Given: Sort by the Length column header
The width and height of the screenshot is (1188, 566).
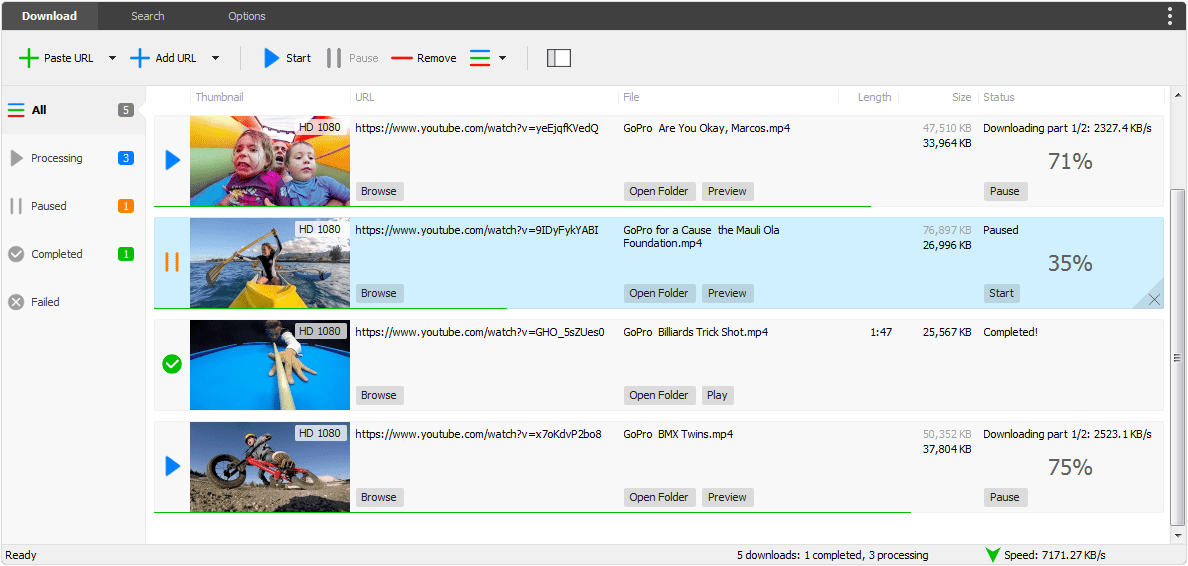Looking at the screenshot, I should coord(874,97).
